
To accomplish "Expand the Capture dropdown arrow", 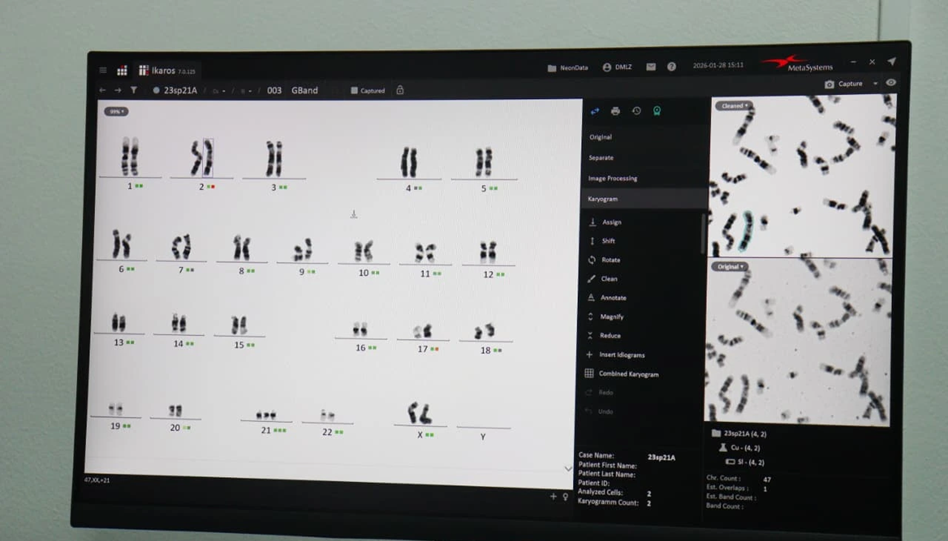I will pos(875,84).
